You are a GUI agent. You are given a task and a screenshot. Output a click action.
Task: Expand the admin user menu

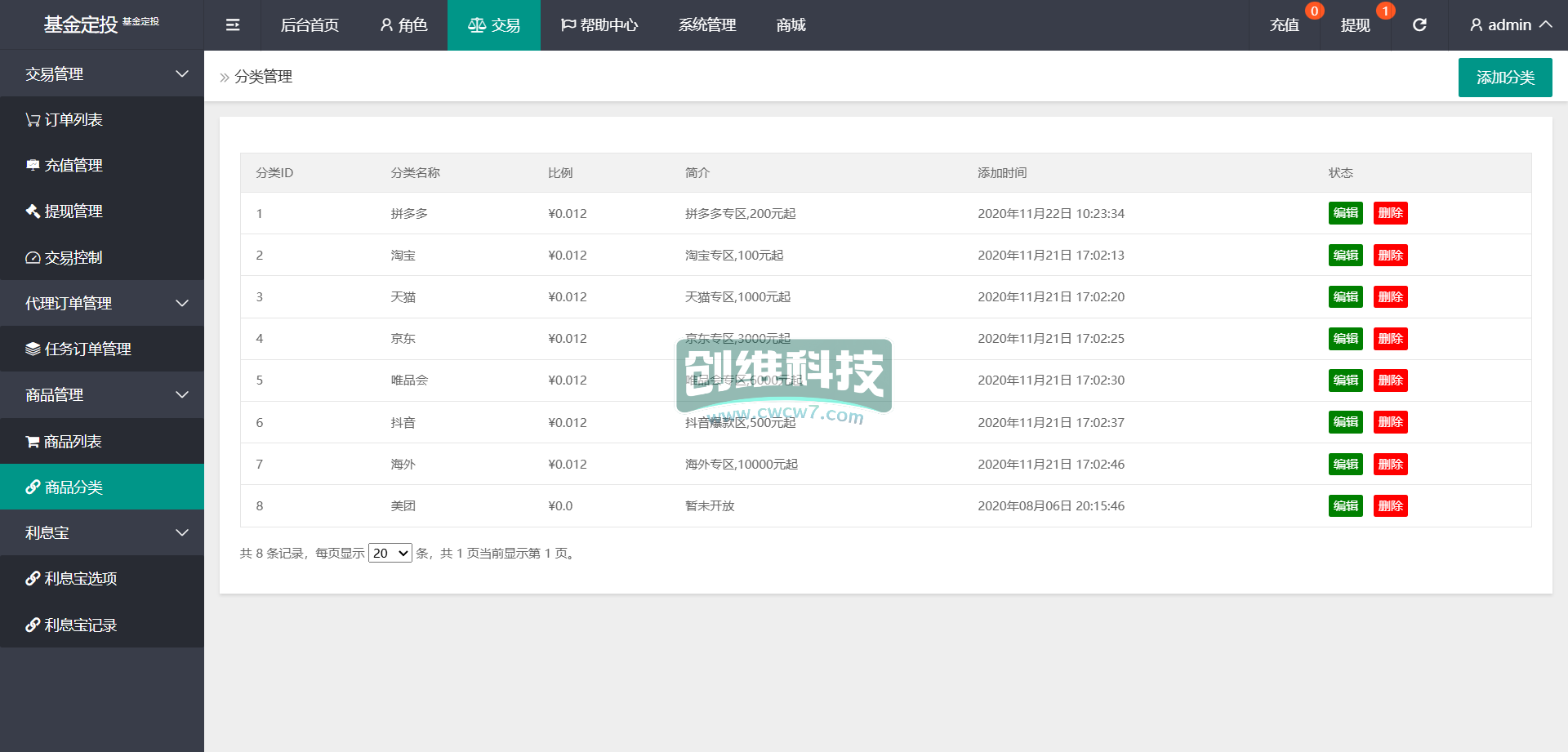[x=1509, y=25]
